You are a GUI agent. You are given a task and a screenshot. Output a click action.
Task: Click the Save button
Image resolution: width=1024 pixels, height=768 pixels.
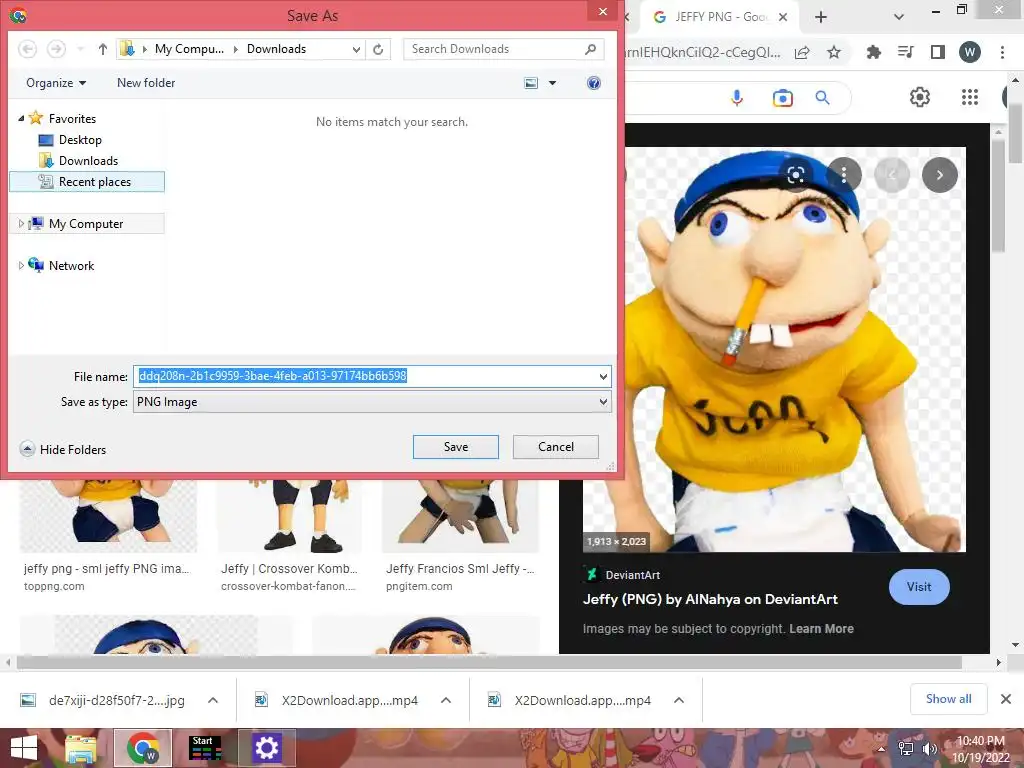456,447
